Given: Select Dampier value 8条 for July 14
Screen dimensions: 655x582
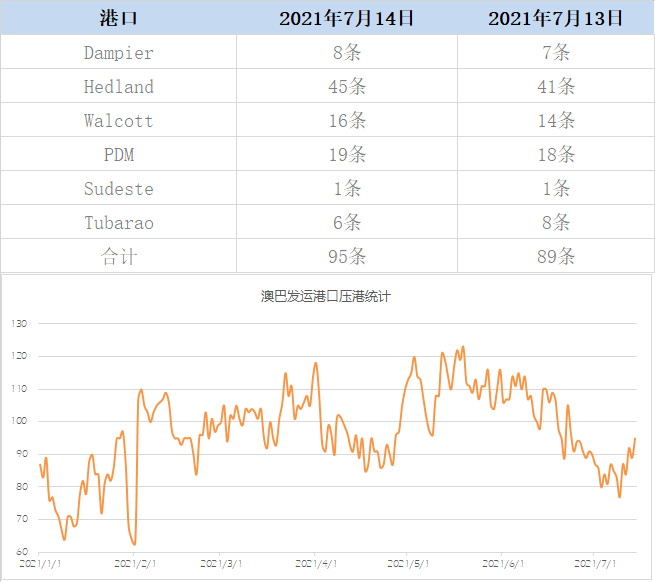Looking at the screenshot, I should pos(347,53).
